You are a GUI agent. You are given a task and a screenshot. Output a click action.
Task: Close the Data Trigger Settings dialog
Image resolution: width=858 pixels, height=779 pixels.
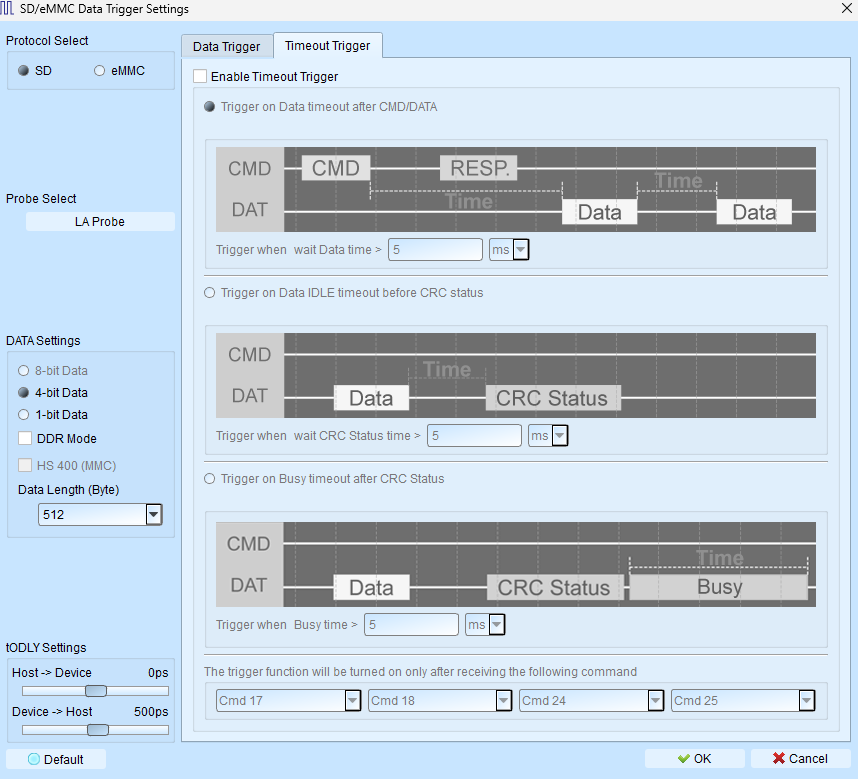846,8
